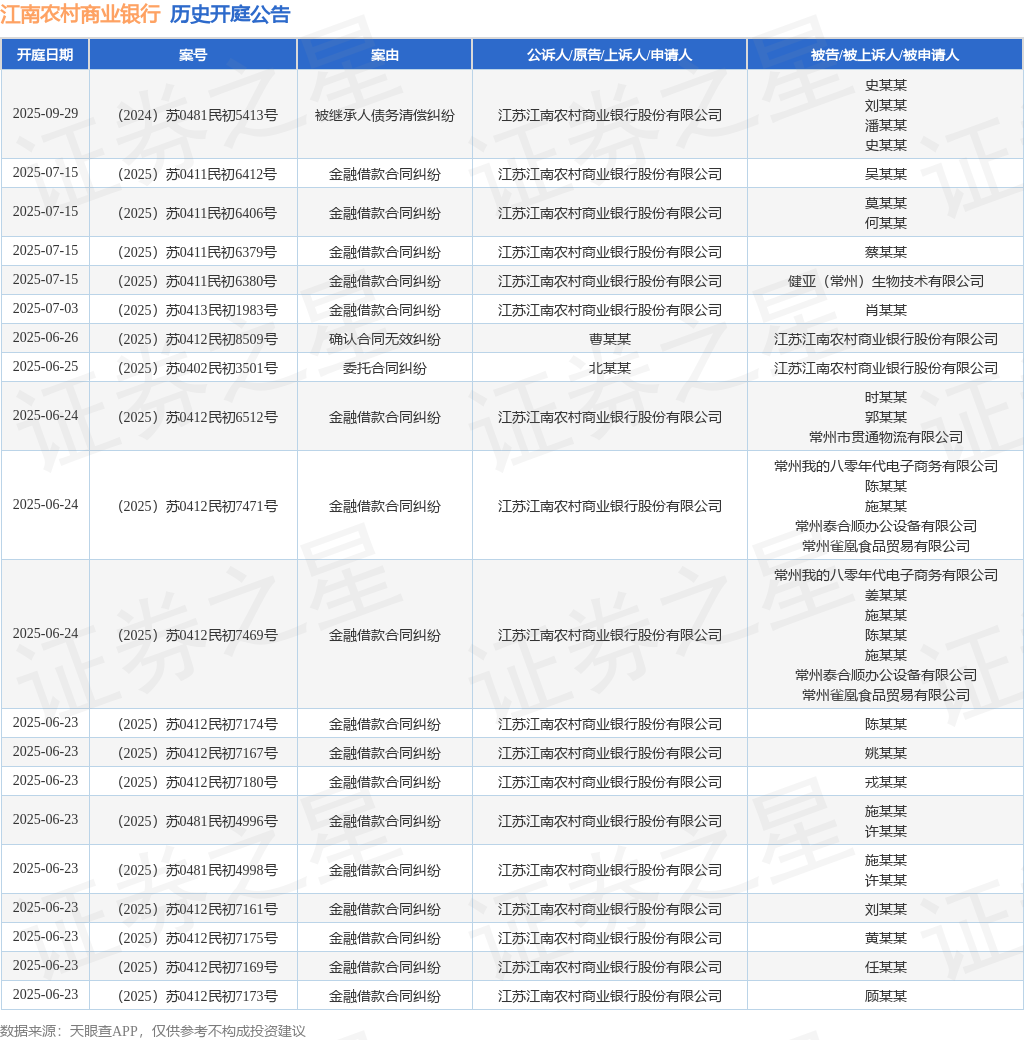Select case number (2025)苏0402民初3501号
The width and height of the screenshot is (1024, 1040).
pos(198,369)
